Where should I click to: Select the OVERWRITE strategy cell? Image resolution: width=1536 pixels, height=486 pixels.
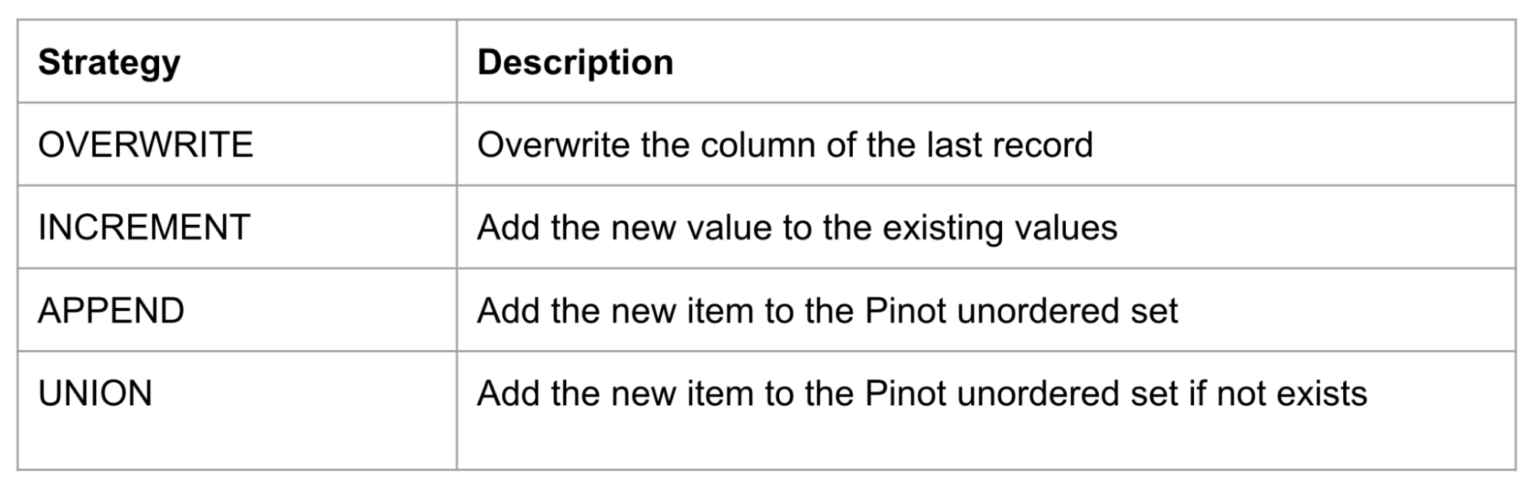click(x=145, y=146)
